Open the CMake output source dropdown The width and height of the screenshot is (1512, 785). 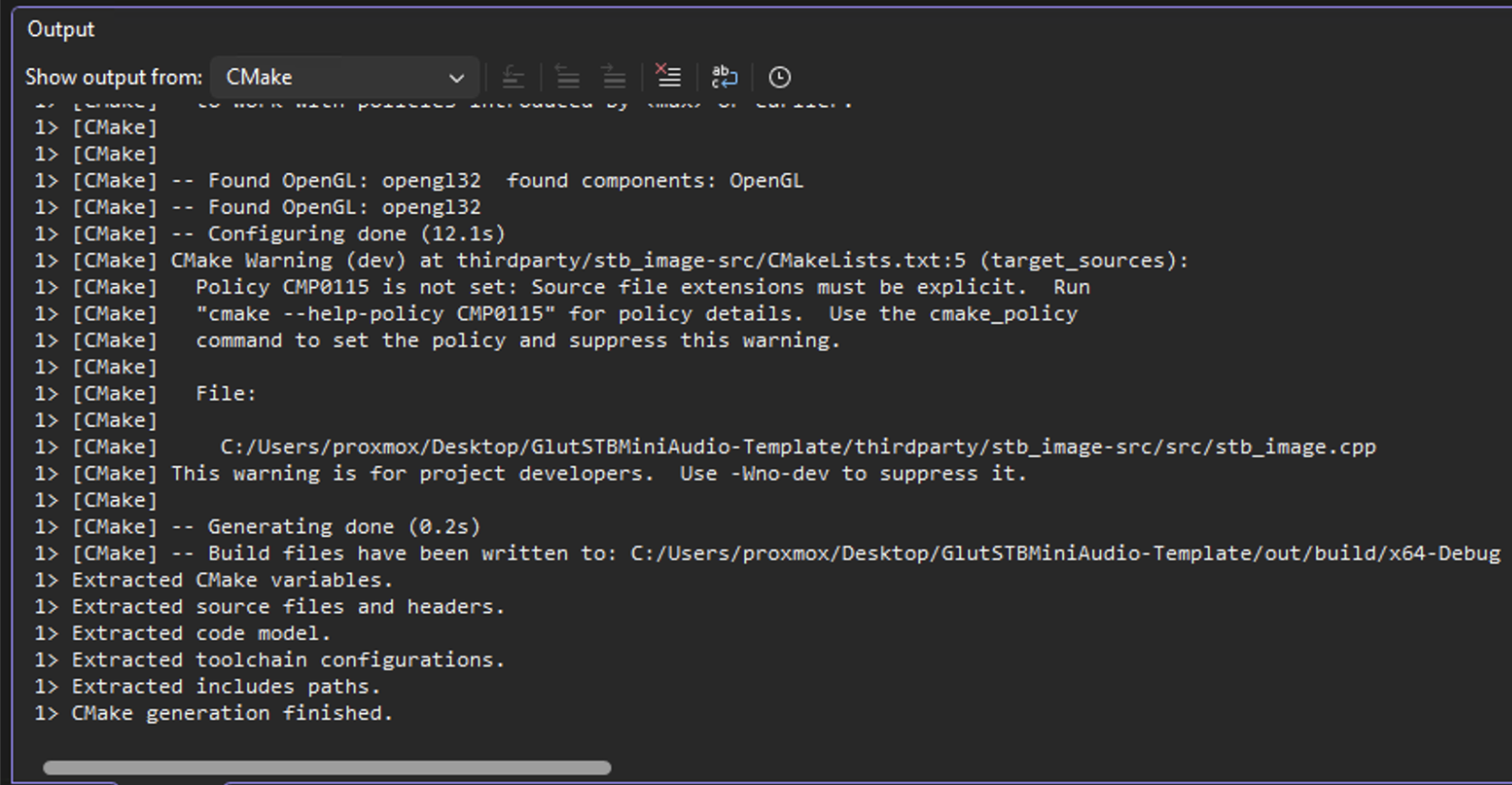tap(344, 77)
